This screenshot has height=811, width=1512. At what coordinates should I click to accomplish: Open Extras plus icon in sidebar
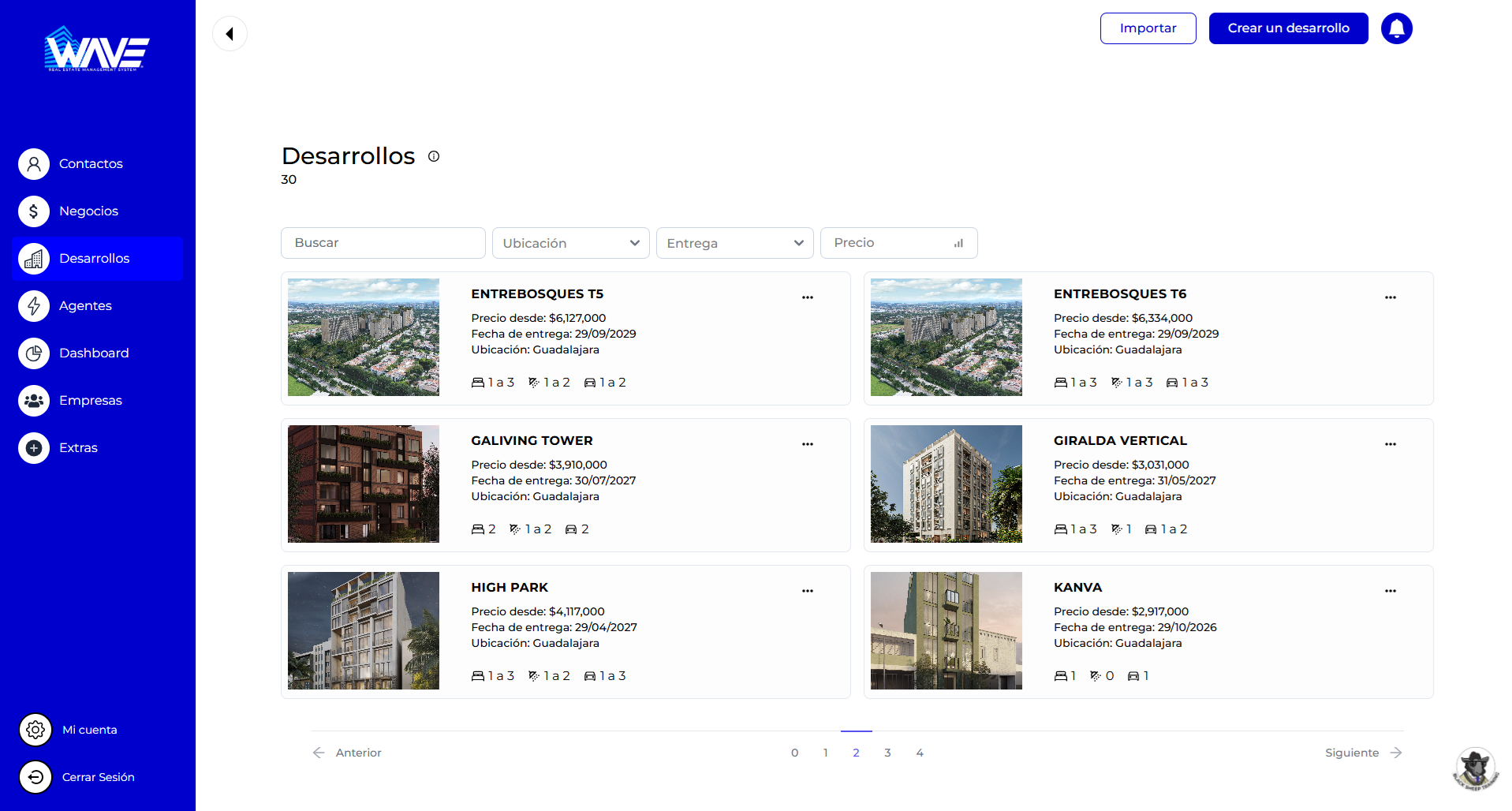(x=34, y=447)
